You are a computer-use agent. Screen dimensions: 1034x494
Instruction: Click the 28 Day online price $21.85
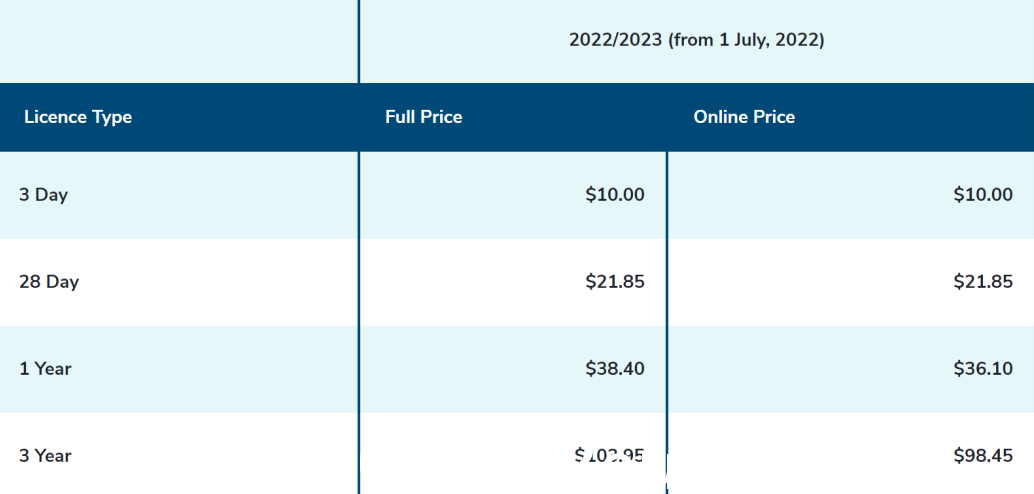pos(982,282)
